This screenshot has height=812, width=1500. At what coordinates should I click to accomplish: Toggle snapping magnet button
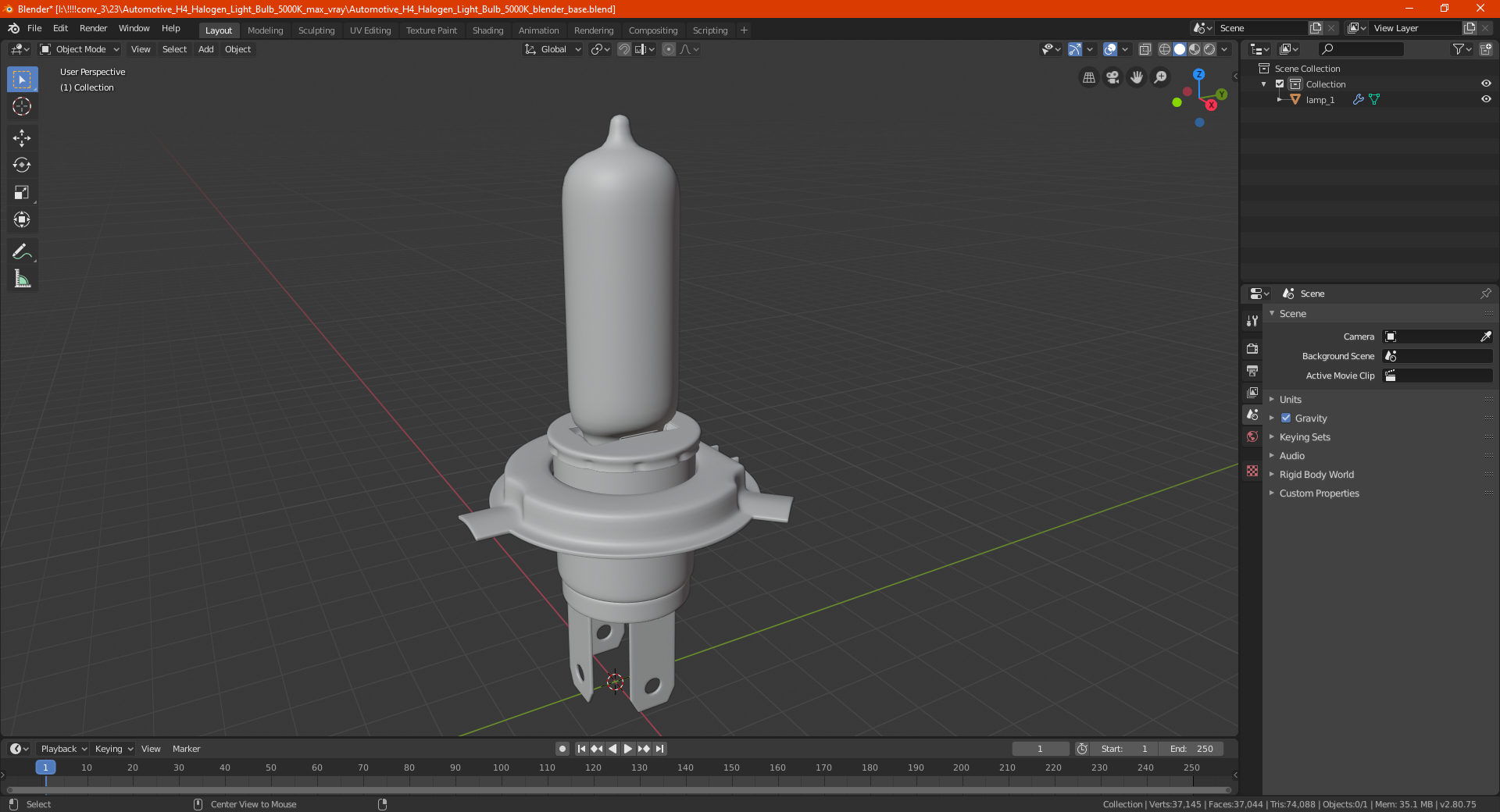(x=624, y=49)
